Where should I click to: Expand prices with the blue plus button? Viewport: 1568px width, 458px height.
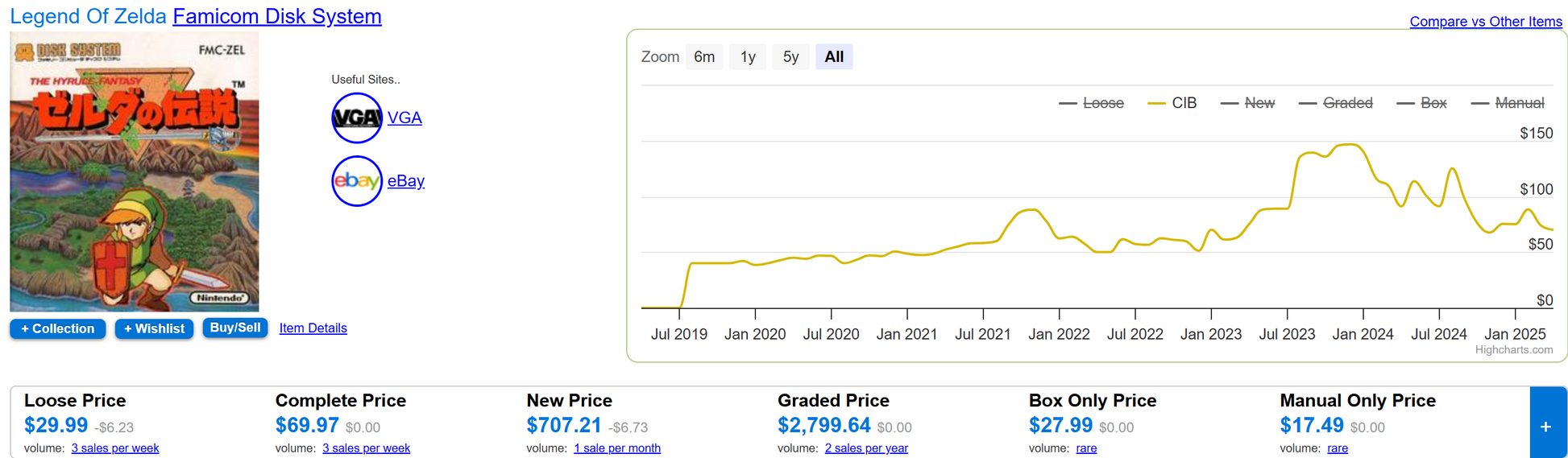click(x=1546, y=426)
